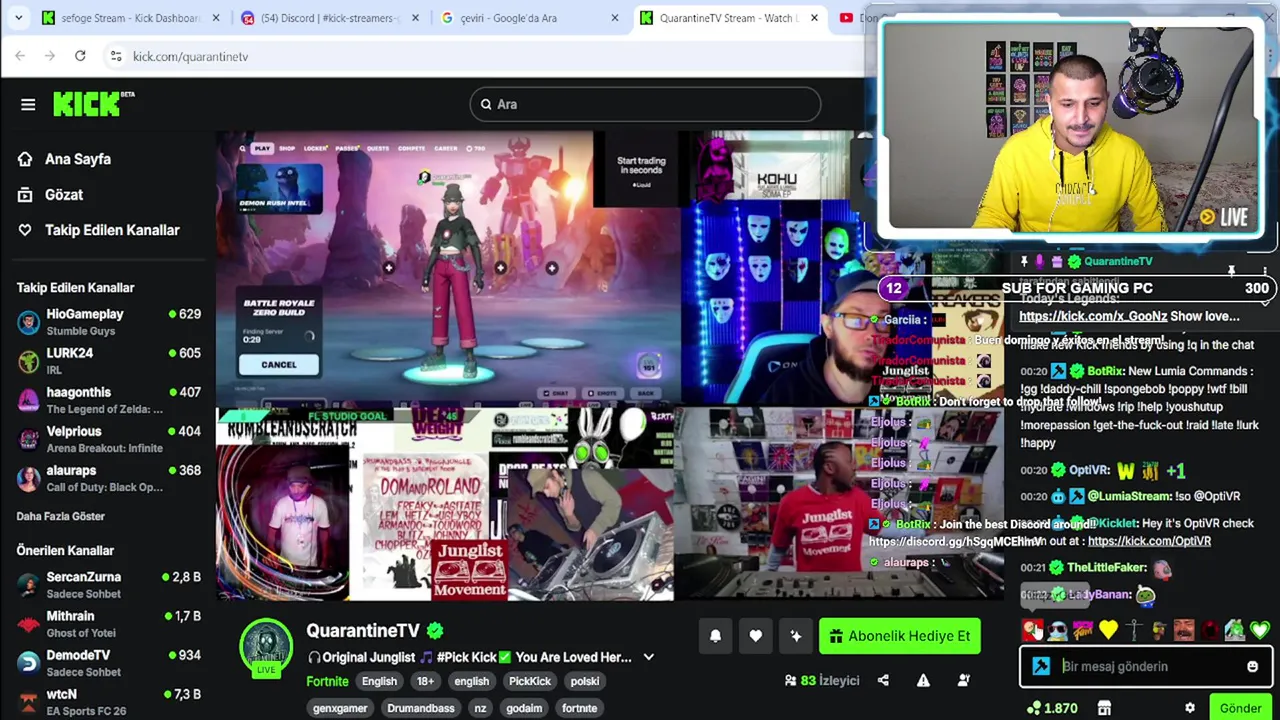1280x720 pixels.
Task: Open chat settings gear icon
Action: pyautogui.click(x=1190, y=708)
